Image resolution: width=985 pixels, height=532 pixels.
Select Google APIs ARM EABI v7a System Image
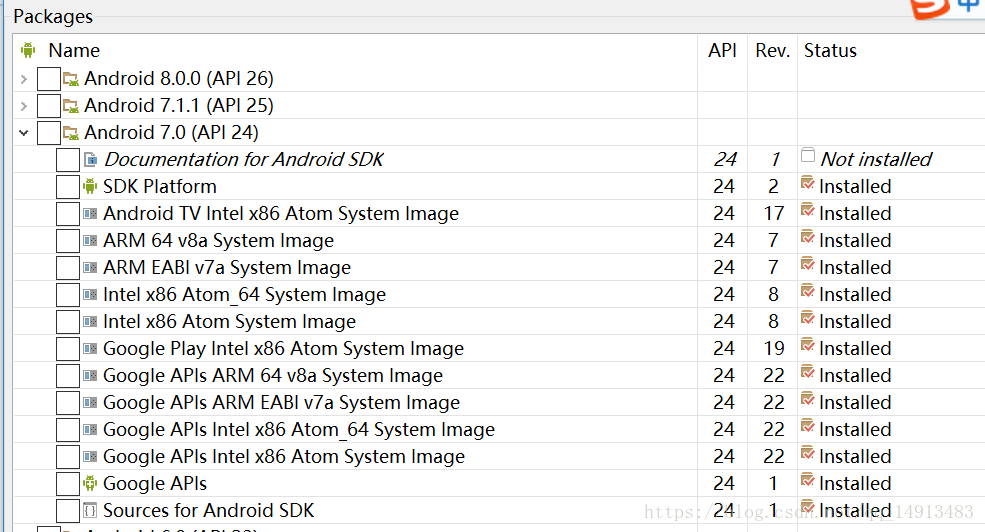click(281, 403)
